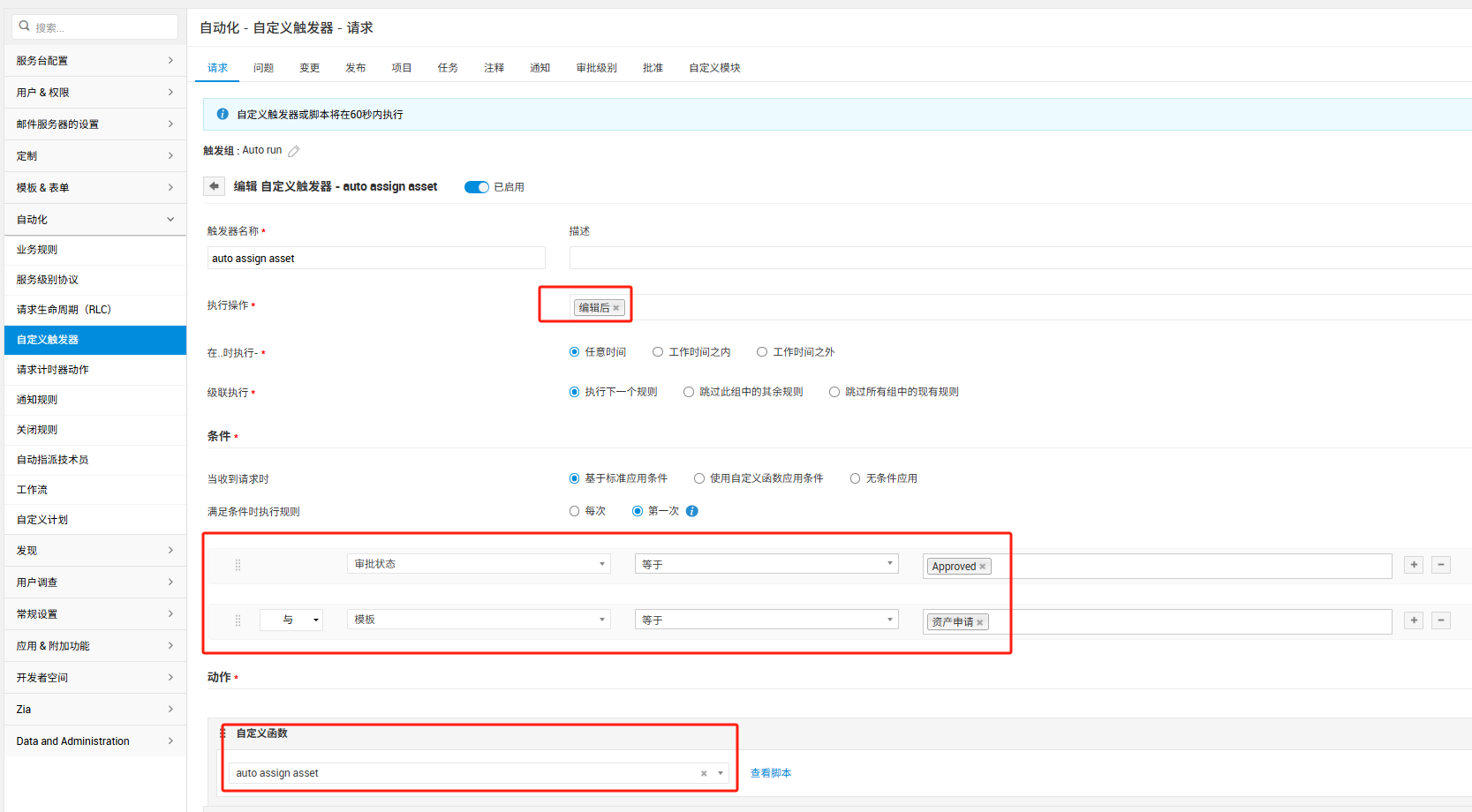Switch to the 变更 tab
Screen dimensions: 1472x812
(x=309, y=68)
